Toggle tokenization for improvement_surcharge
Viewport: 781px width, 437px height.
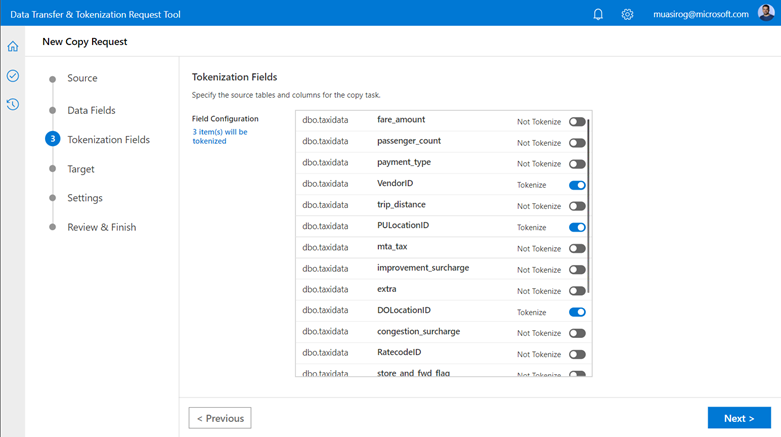point(577,270)
